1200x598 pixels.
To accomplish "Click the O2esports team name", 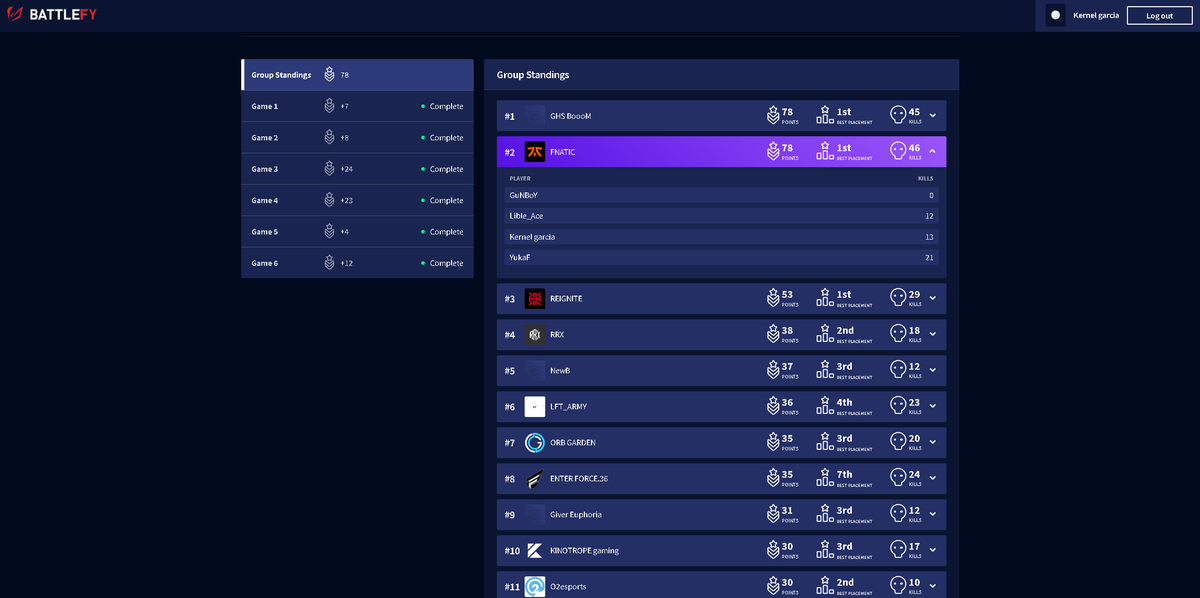I will point(569,586).
